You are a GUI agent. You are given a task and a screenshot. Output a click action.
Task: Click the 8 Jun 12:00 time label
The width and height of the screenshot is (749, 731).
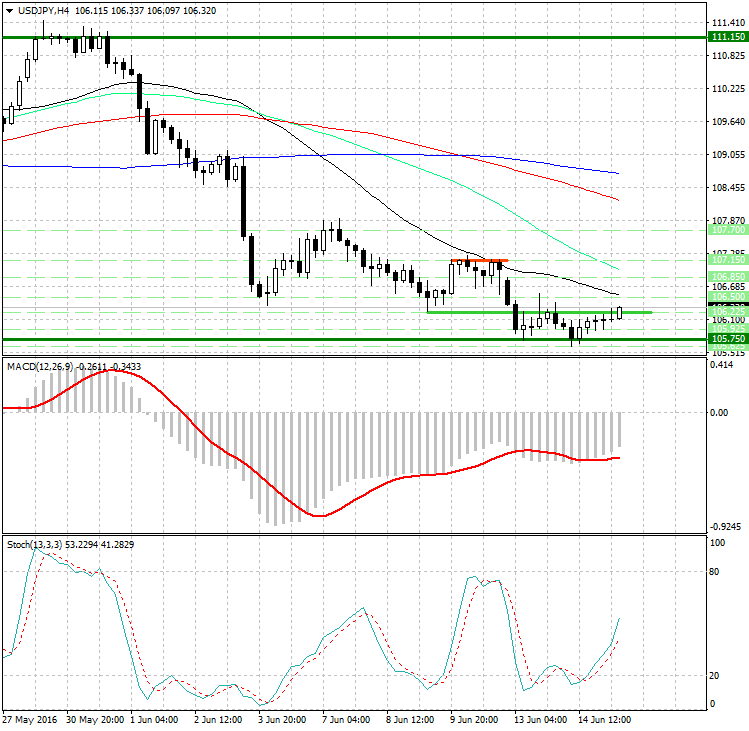tap(410, 720)
